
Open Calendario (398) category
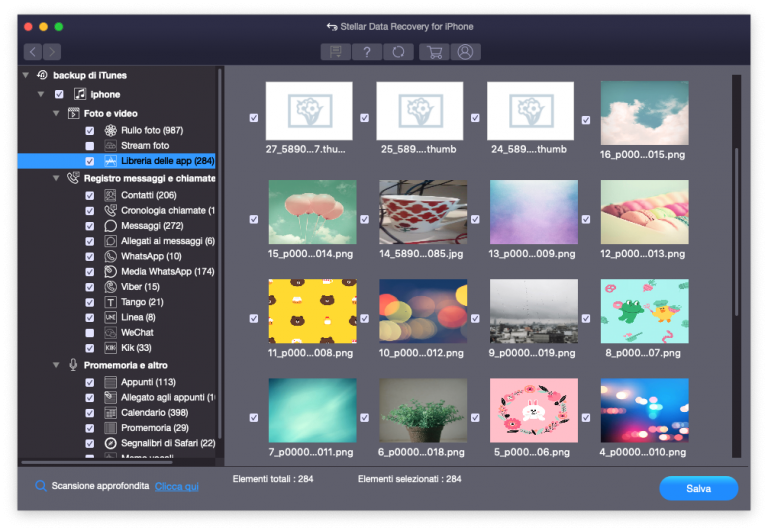tap(157, 413)
